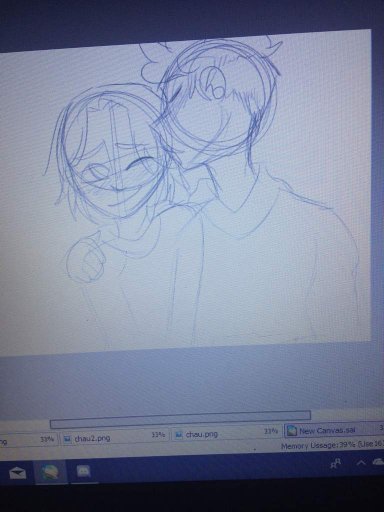Image resolution: width=384 pixels, height=512 pixels.
Task: Click the horizontal canvas scrollbar
Action: pyautogui.click(x=180, y=420)
